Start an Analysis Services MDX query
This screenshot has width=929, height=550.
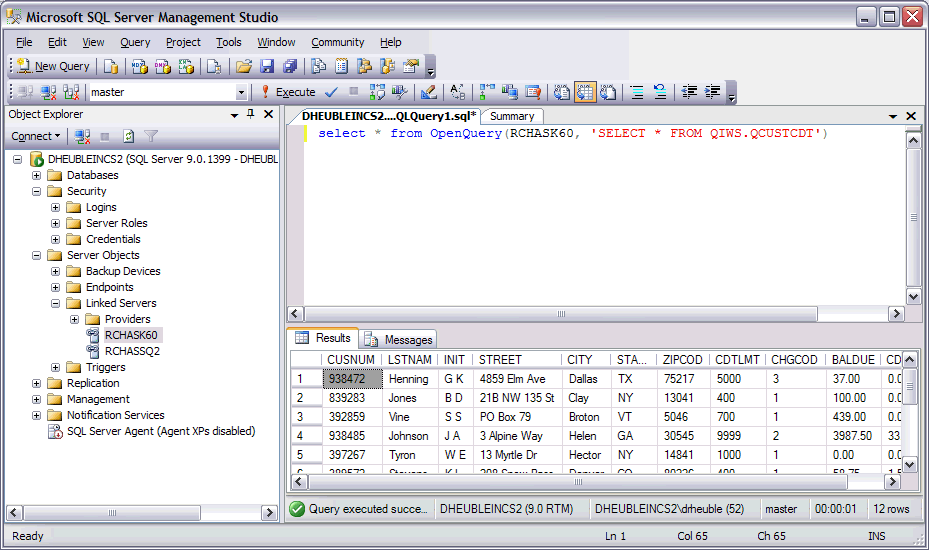tap(140, 66)
